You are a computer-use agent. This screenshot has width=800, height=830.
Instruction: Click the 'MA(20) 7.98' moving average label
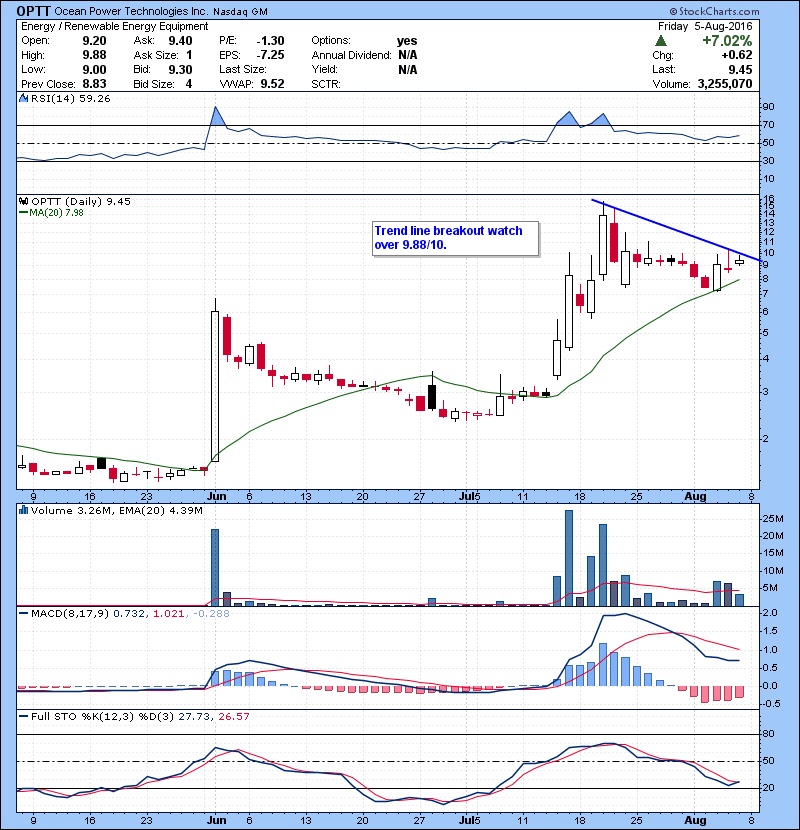[56, 213]
